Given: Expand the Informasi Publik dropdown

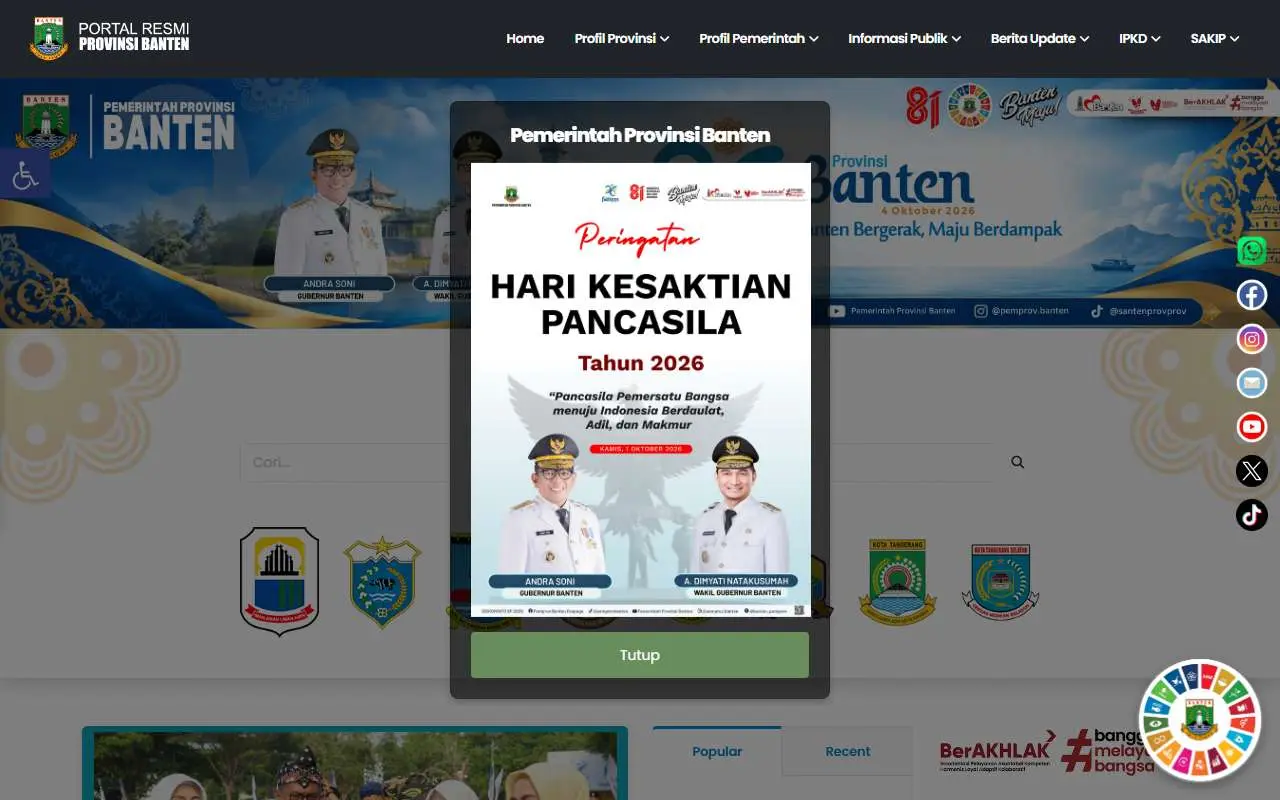Looking at the screenshot, I should [x=904, y=38].
